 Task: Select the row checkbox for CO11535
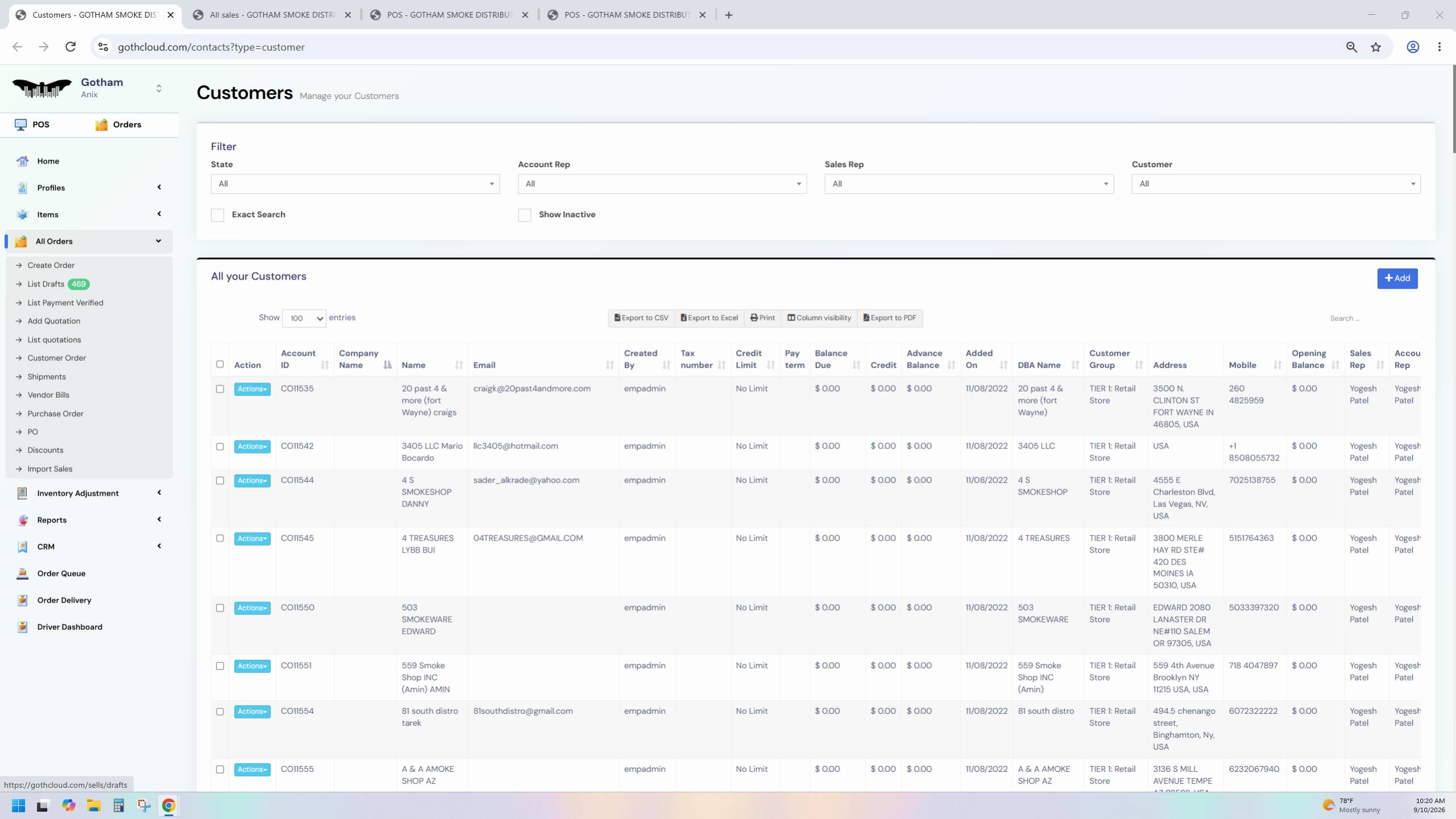tap(220, 389)
